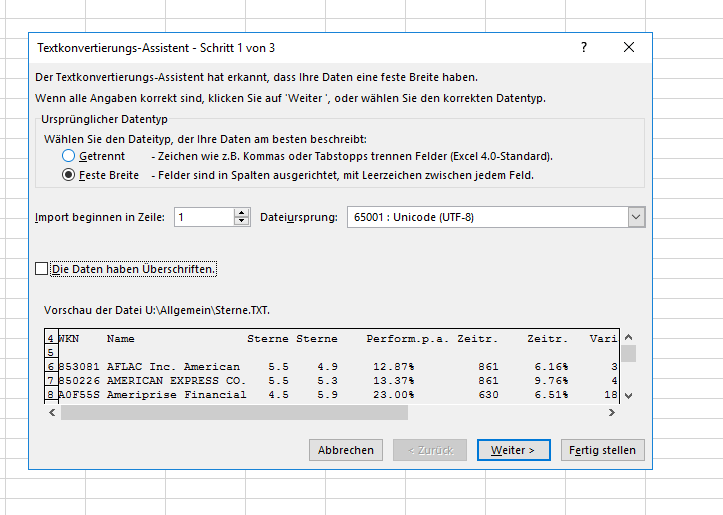Click the '6.51%' value in preview
Screen dimensions: 723x515
pos(551,395)
